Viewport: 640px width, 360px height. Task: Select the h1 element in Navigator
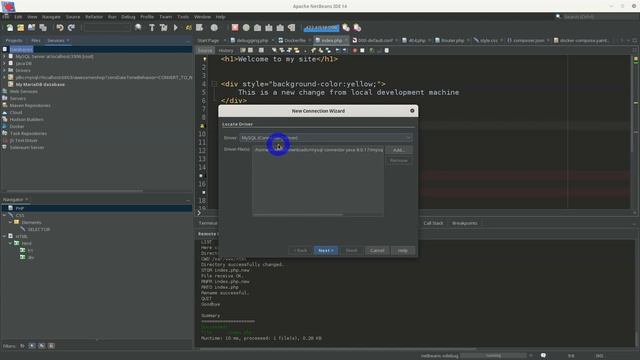coord(30,250)
